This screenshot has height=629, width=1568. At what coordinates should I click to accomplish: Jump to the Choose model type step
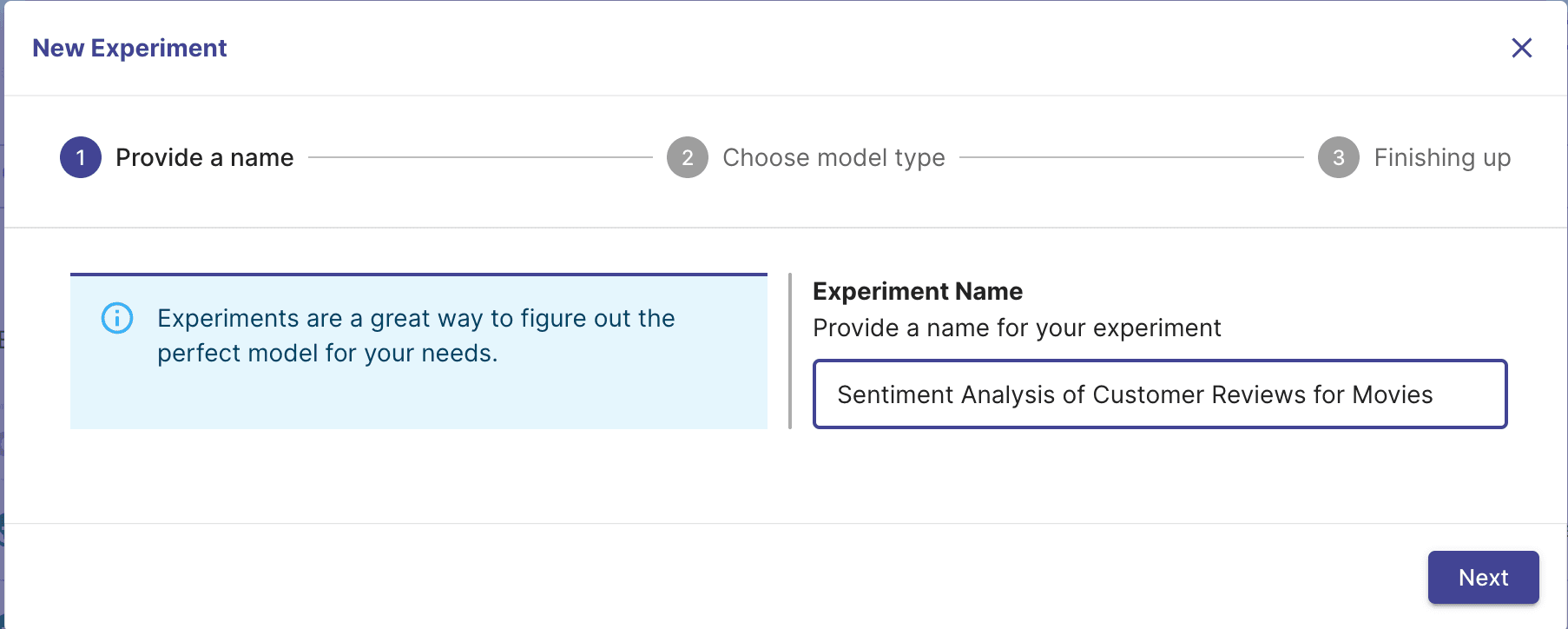pos(833,157)
